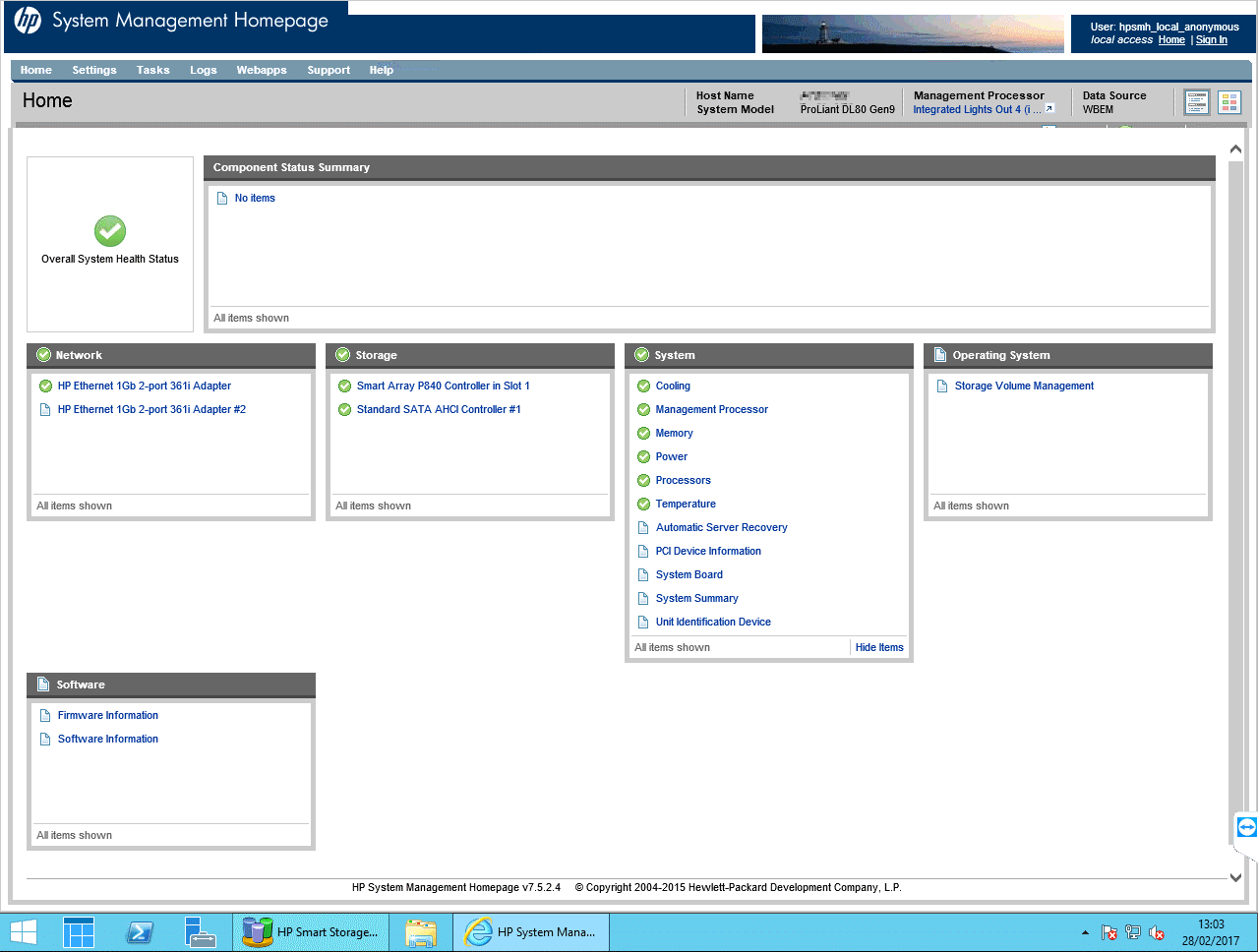
Task: Click the No items document icon
Action: coord(222,199)
